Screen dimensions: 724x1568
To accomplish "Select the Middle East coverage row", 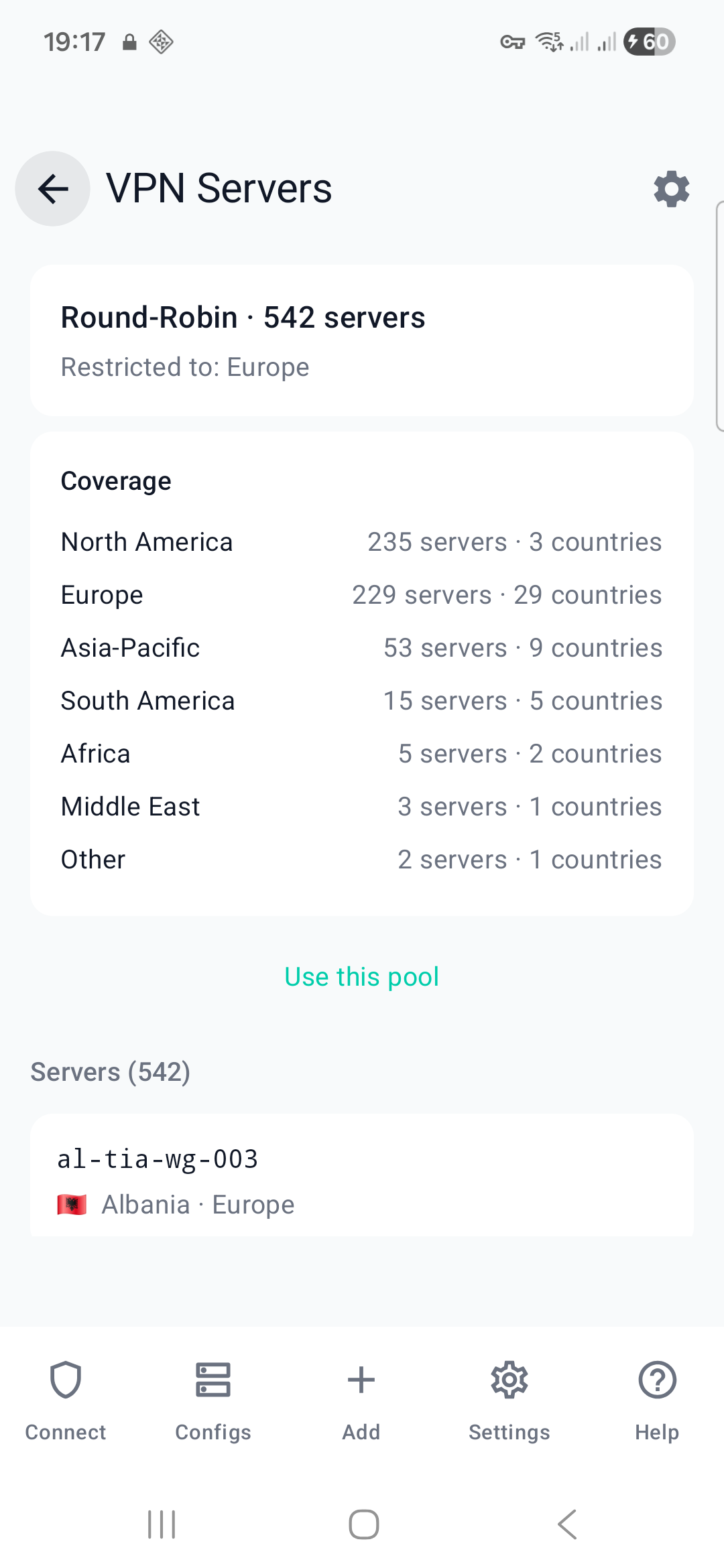I will point(361,807).
